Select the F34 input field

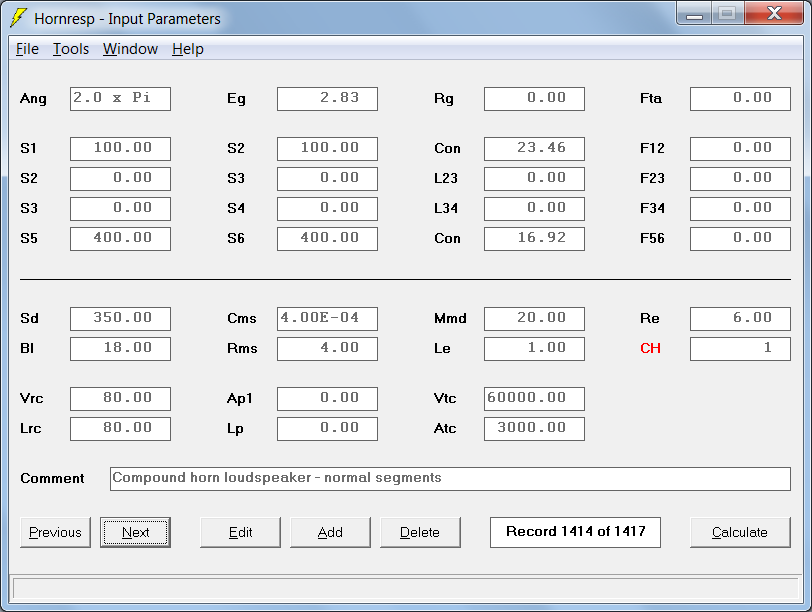tap(741, 209)
